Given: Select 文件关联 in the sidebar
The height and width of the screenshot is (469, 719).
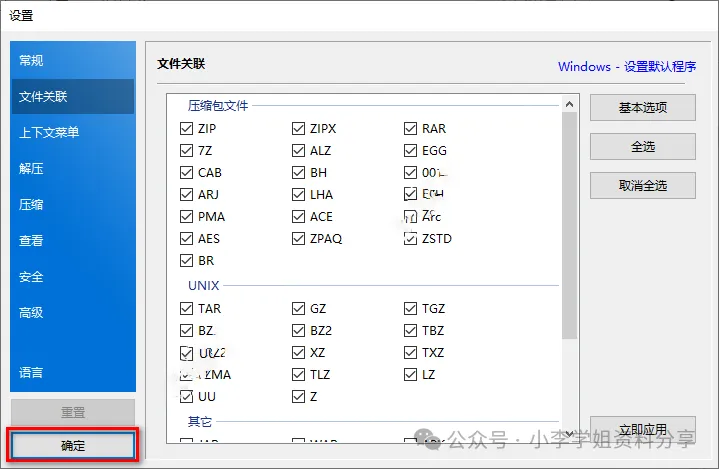Looking at the screenshot, I should (73, 97).
